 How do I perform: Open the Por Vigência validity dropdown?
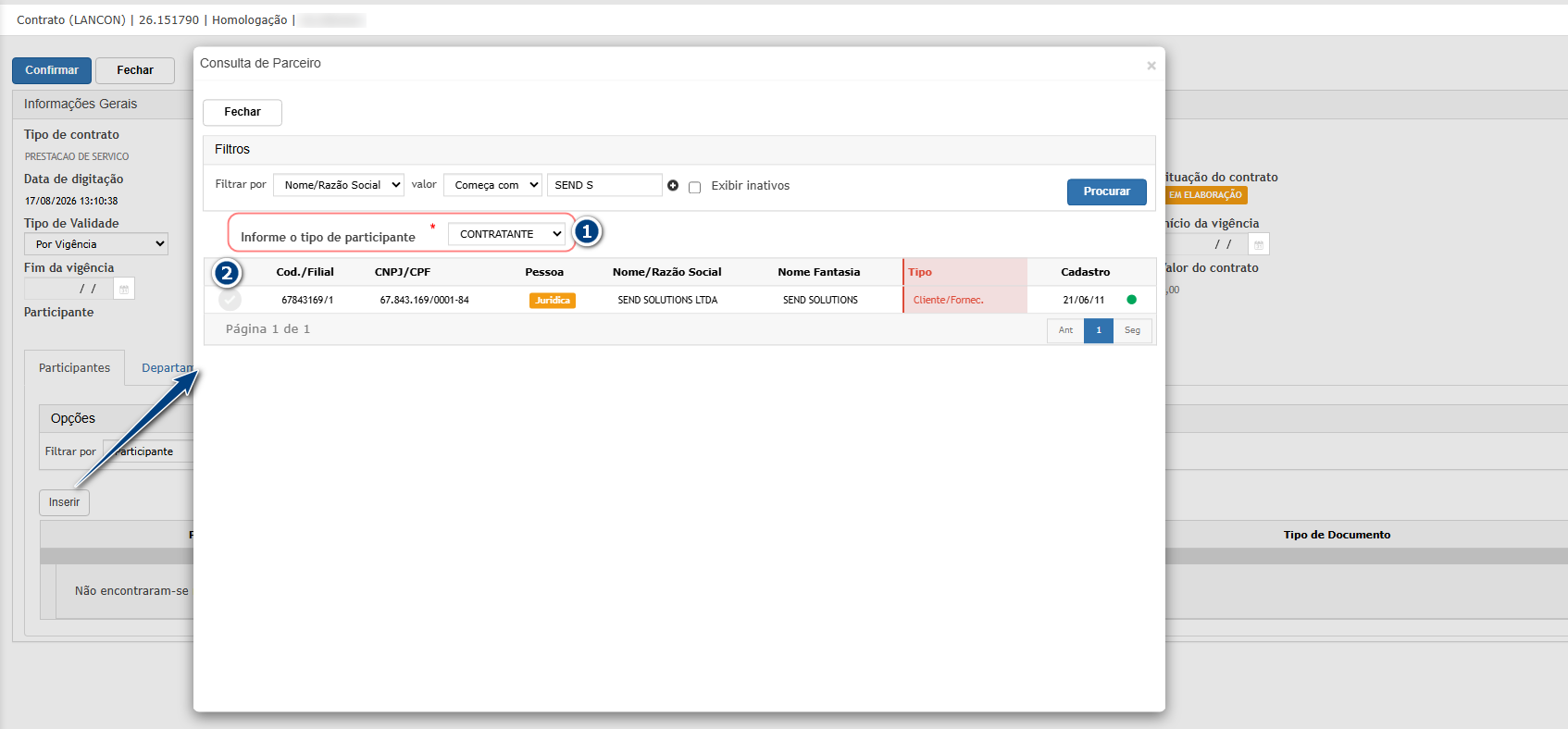96,244
